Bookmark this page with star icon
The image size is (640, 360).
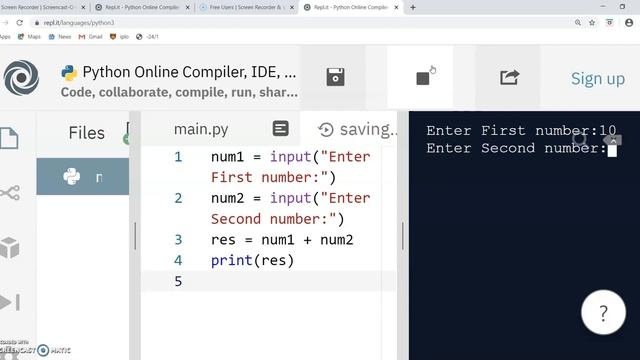pyautogui.click(x=592, y=23)
